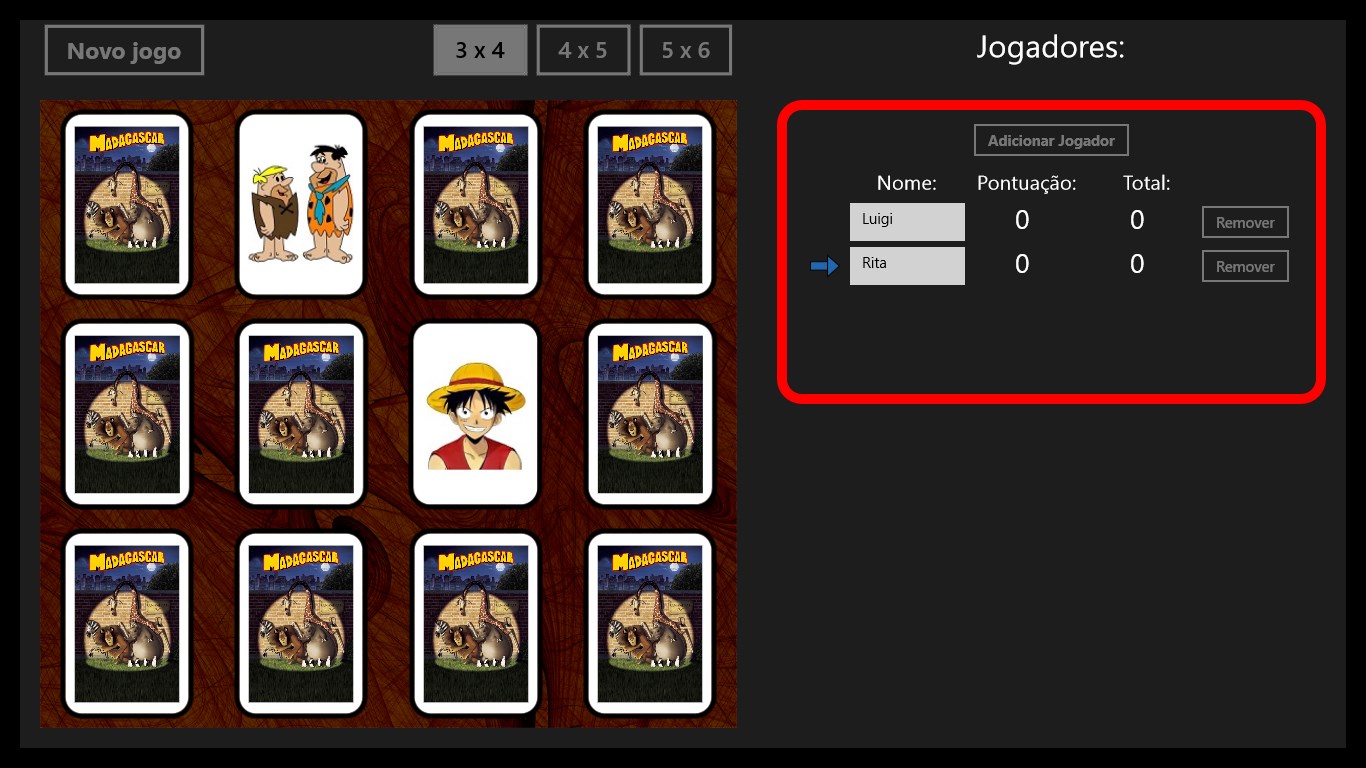Flip the middle row's rightmost card
Viewport: 1366px width, 768px height.
point(649,414)
